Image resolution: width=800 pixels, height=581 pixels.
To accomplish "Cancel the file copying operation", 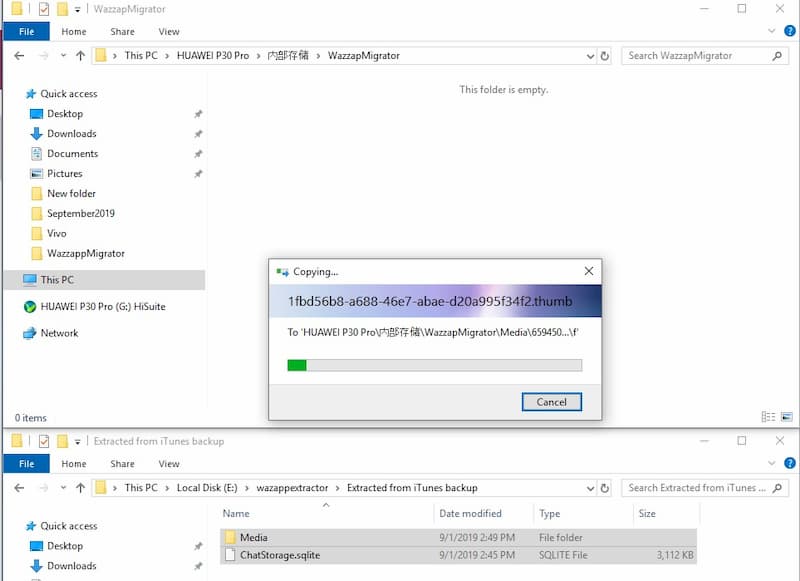I will tap(552, 401).
